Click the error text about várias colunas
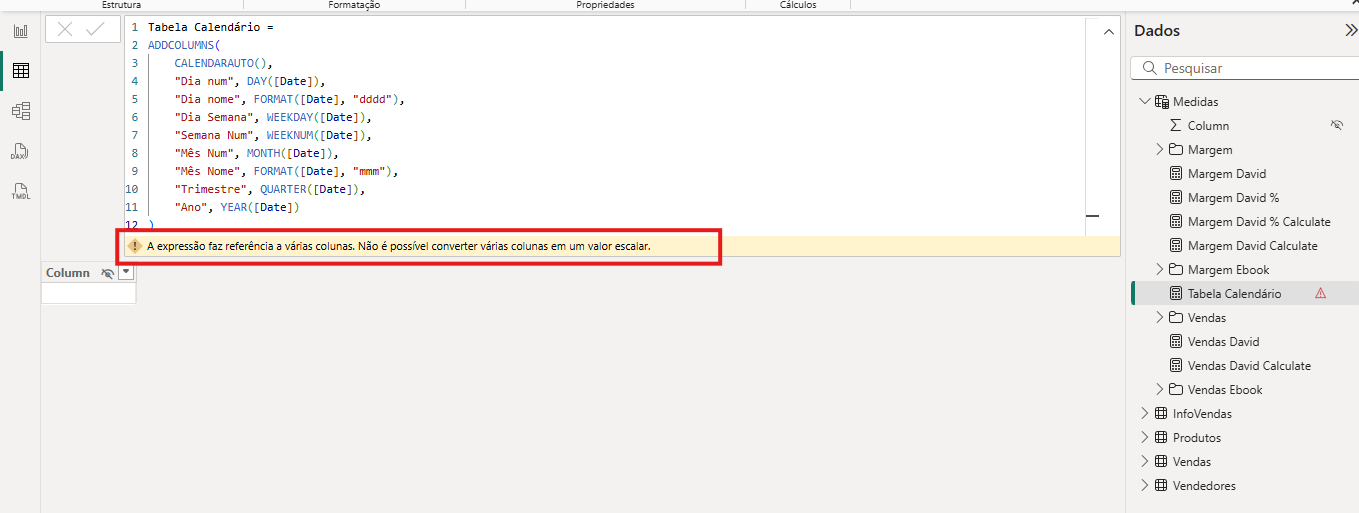1359x513 pixels. [x=399, y=245]
